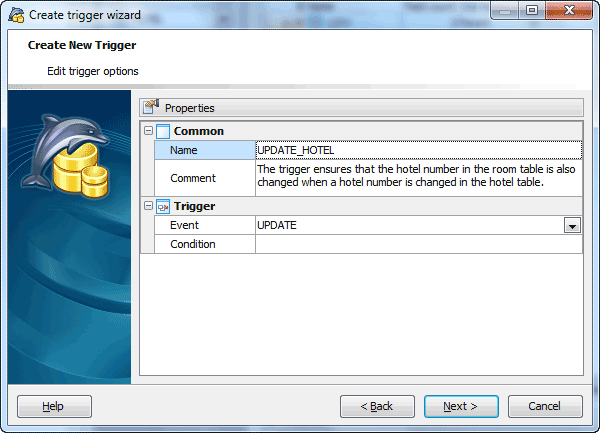Click the Trigger group icon

163,207
